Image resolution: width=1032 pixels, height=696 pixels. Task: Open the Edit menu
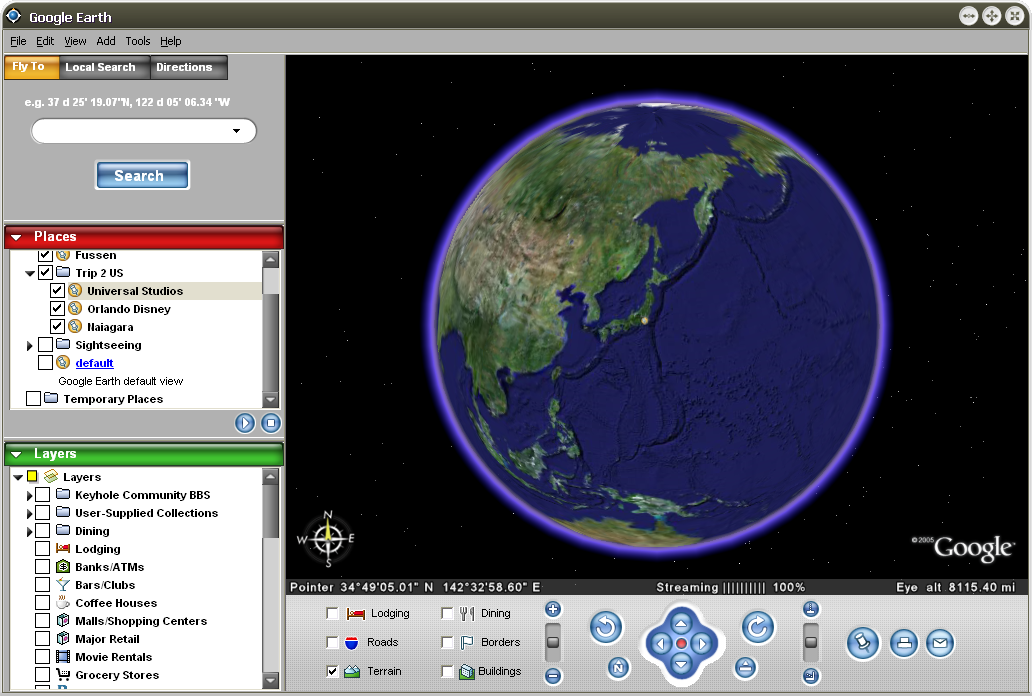[x=45, y=41]
